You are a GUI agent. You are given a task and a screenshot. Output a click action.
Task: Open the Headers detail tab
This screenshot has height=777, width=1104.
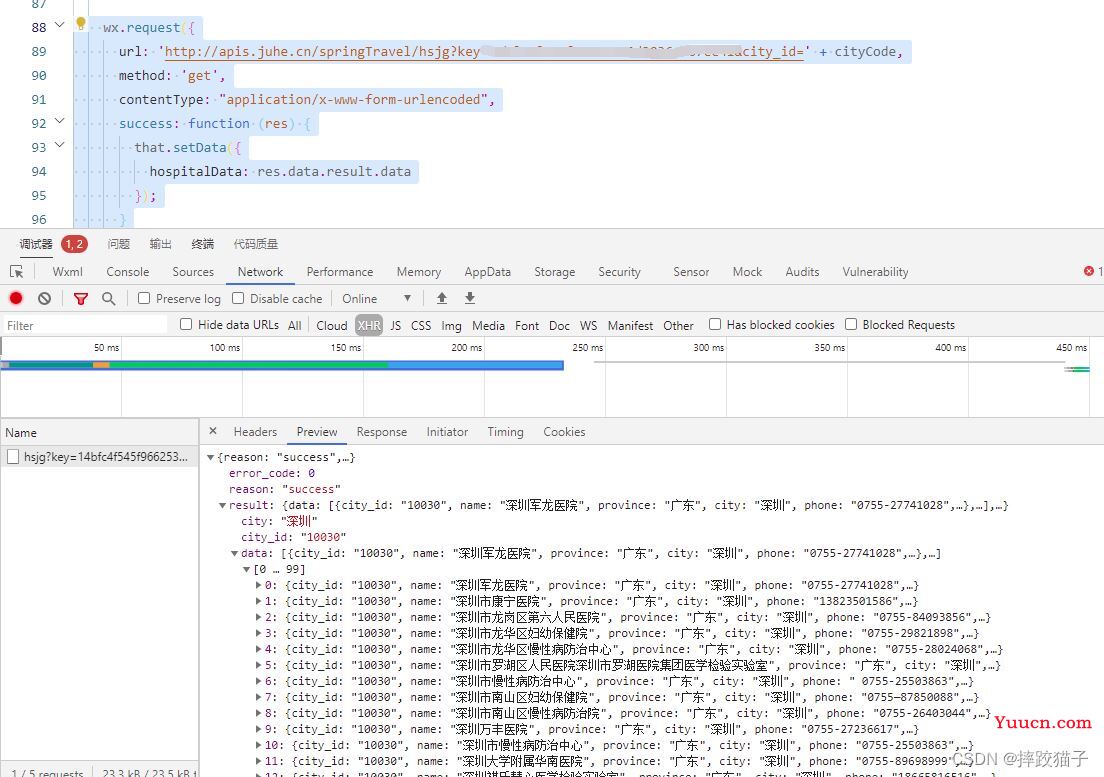(x=255, y=431)
